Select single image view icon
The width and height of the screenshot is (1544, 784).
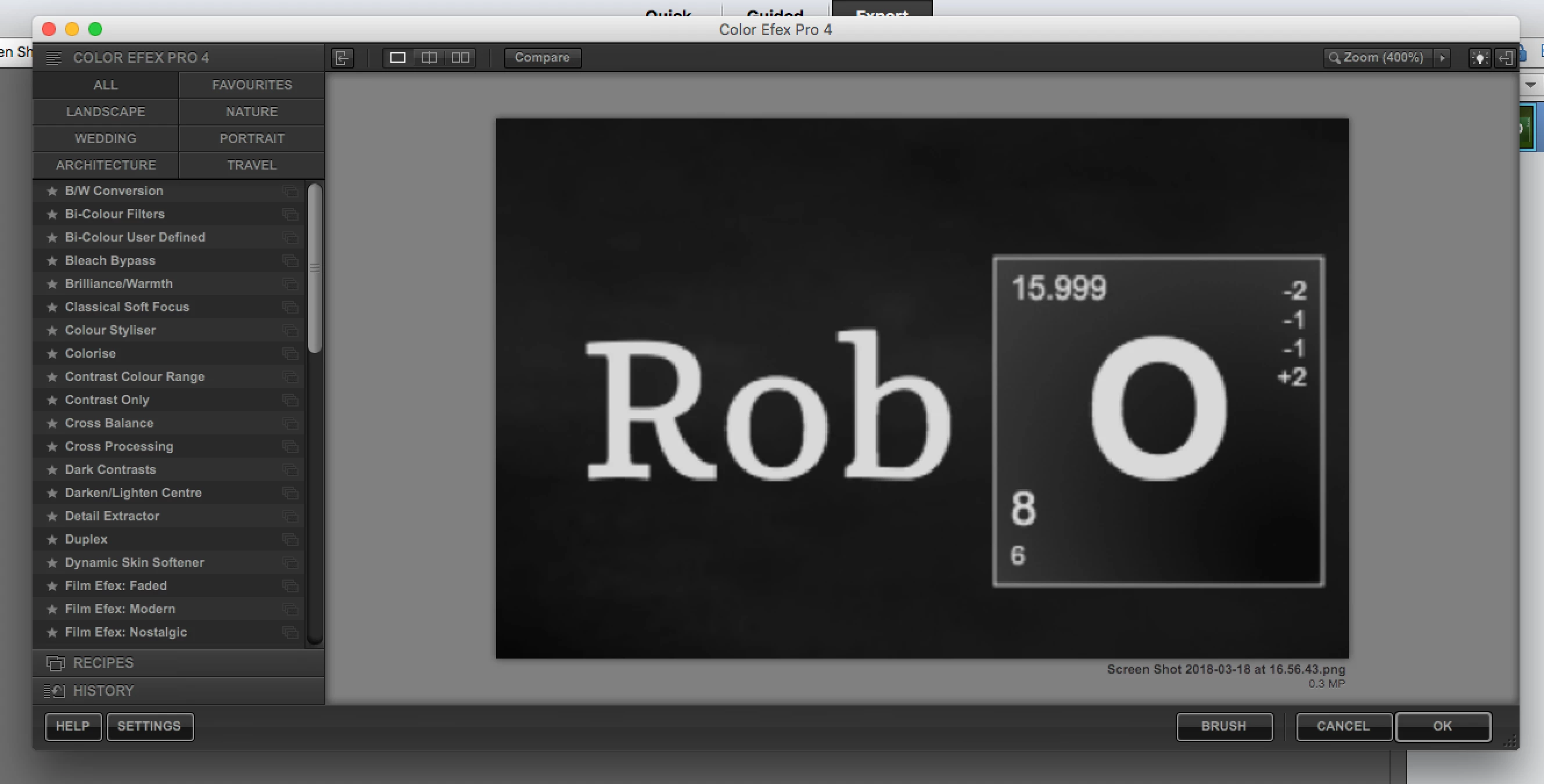click(x=398, y=58)
